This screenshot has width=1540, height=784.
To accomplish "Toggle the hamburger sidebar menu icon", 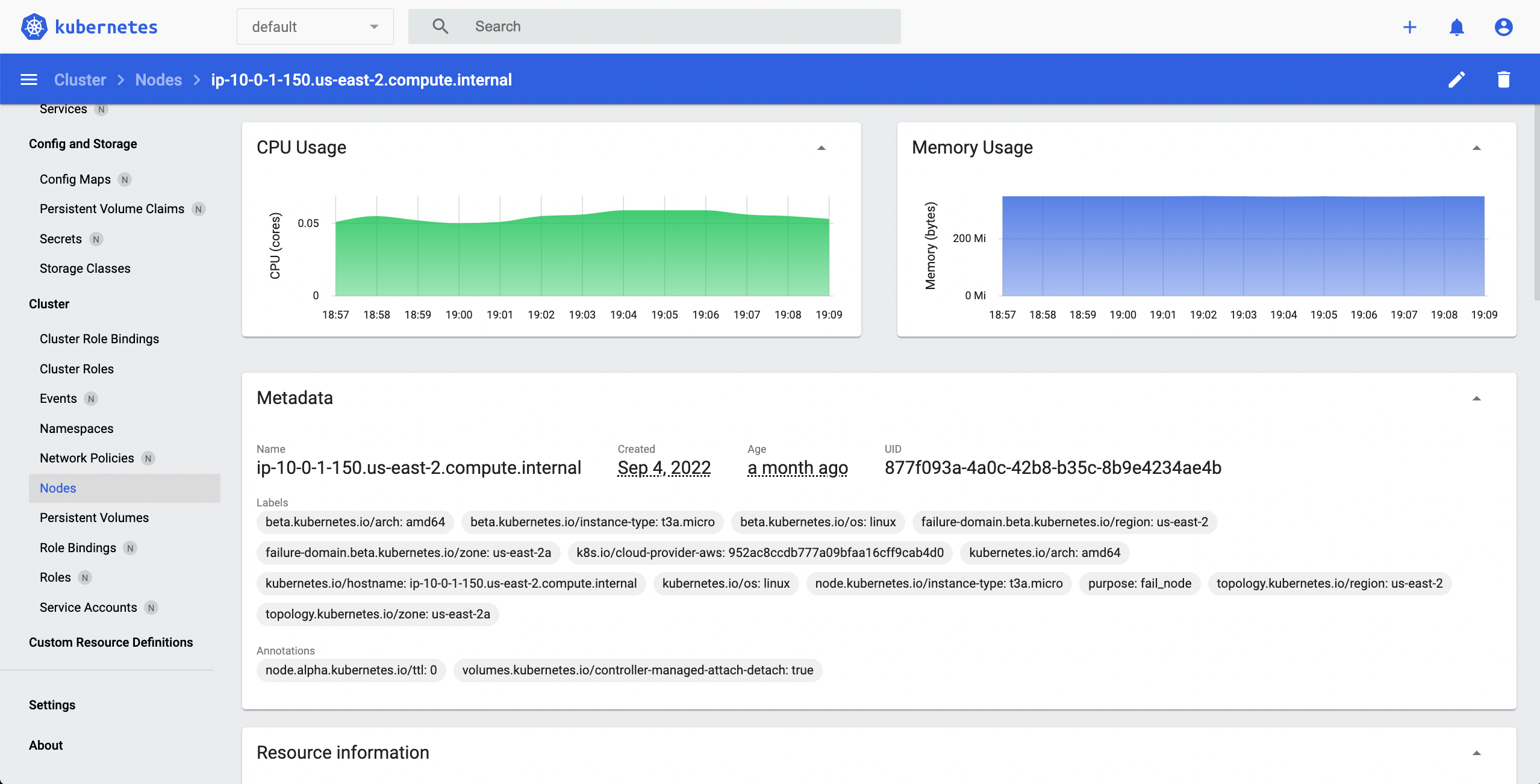I will tap(29, 79).
